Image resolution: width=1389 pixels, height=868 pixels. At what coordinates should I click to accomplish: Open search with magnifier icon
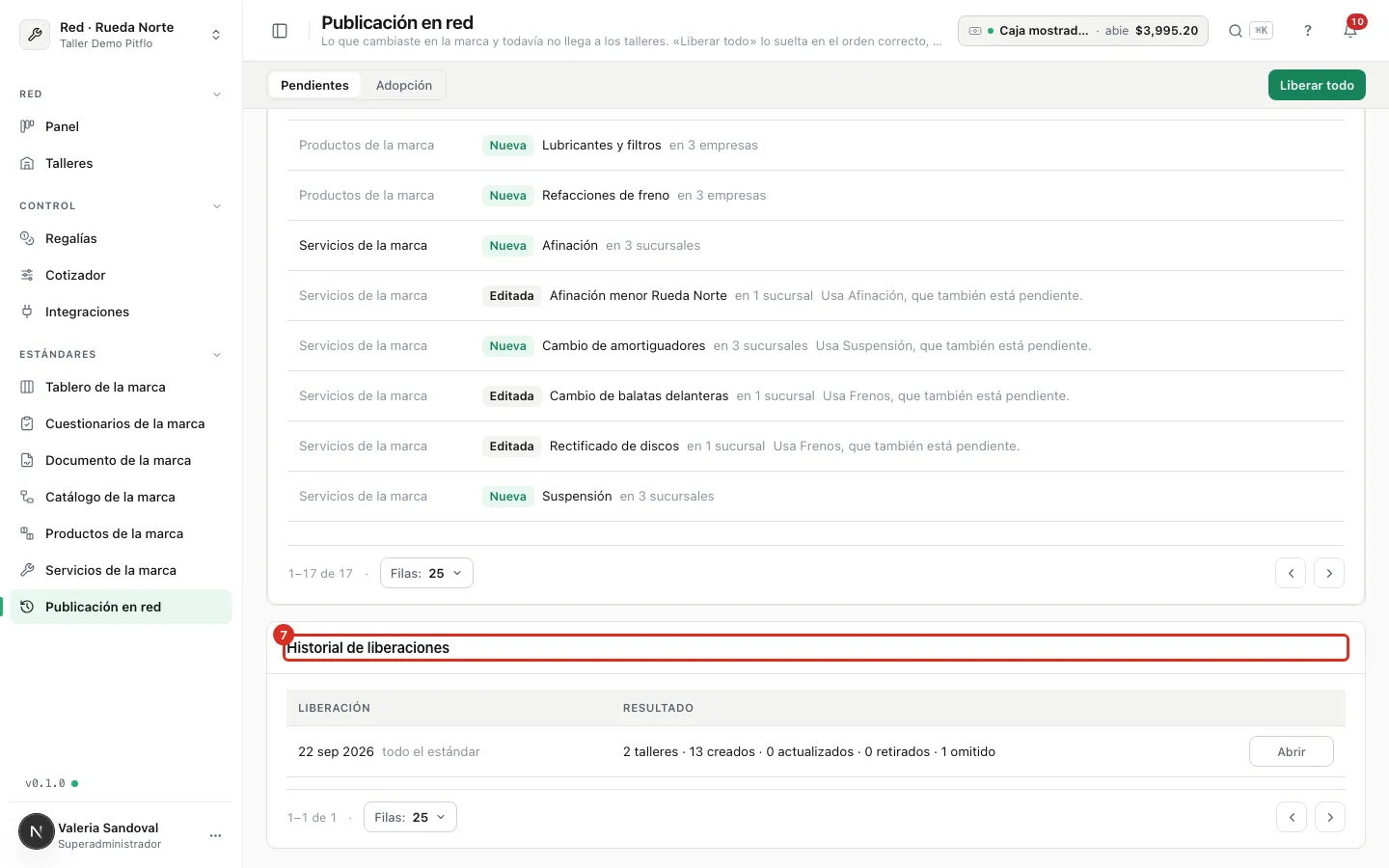pyautogui.click(x=1235, y=31)
